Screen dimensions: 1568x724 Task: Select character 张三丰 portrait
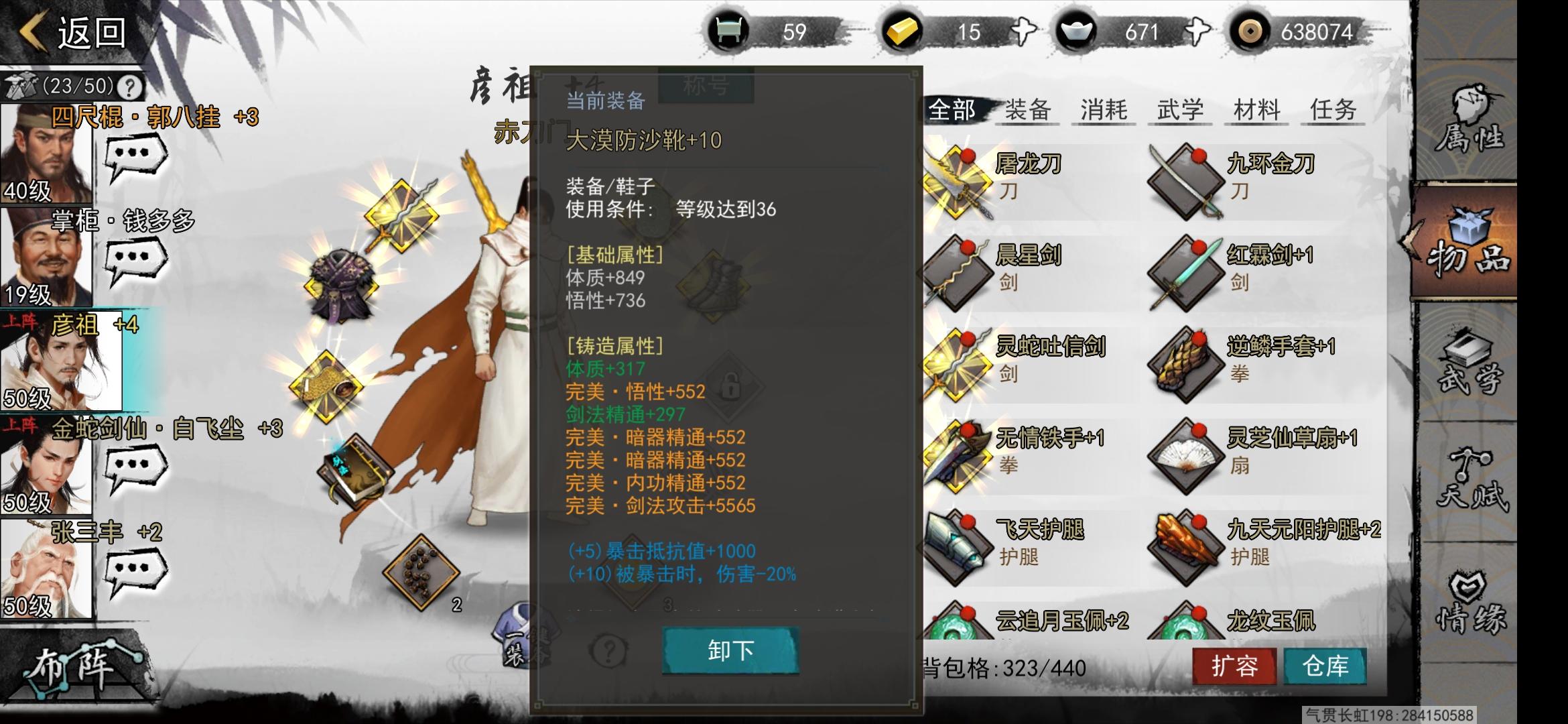coord(46,568)
